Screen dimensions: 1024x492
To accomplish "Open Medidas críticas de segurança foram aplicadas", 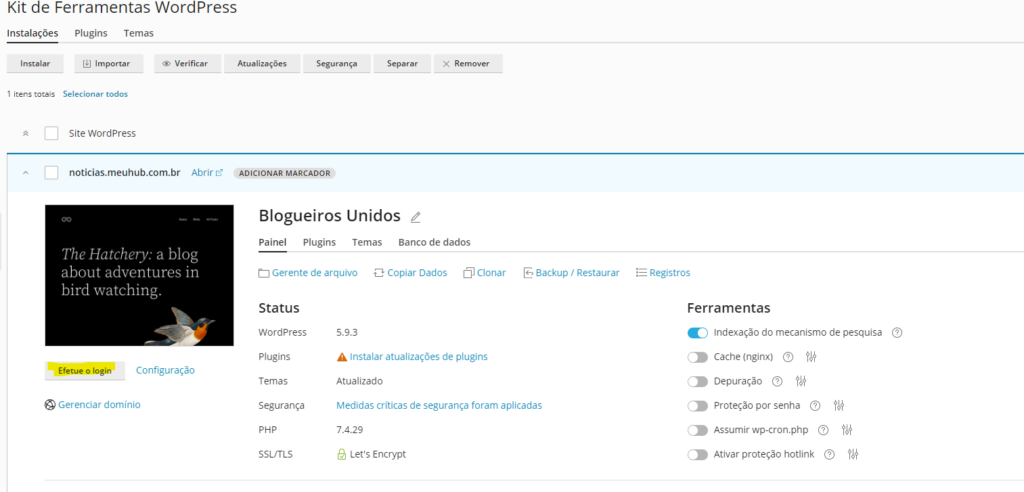I will click(439, 406).
